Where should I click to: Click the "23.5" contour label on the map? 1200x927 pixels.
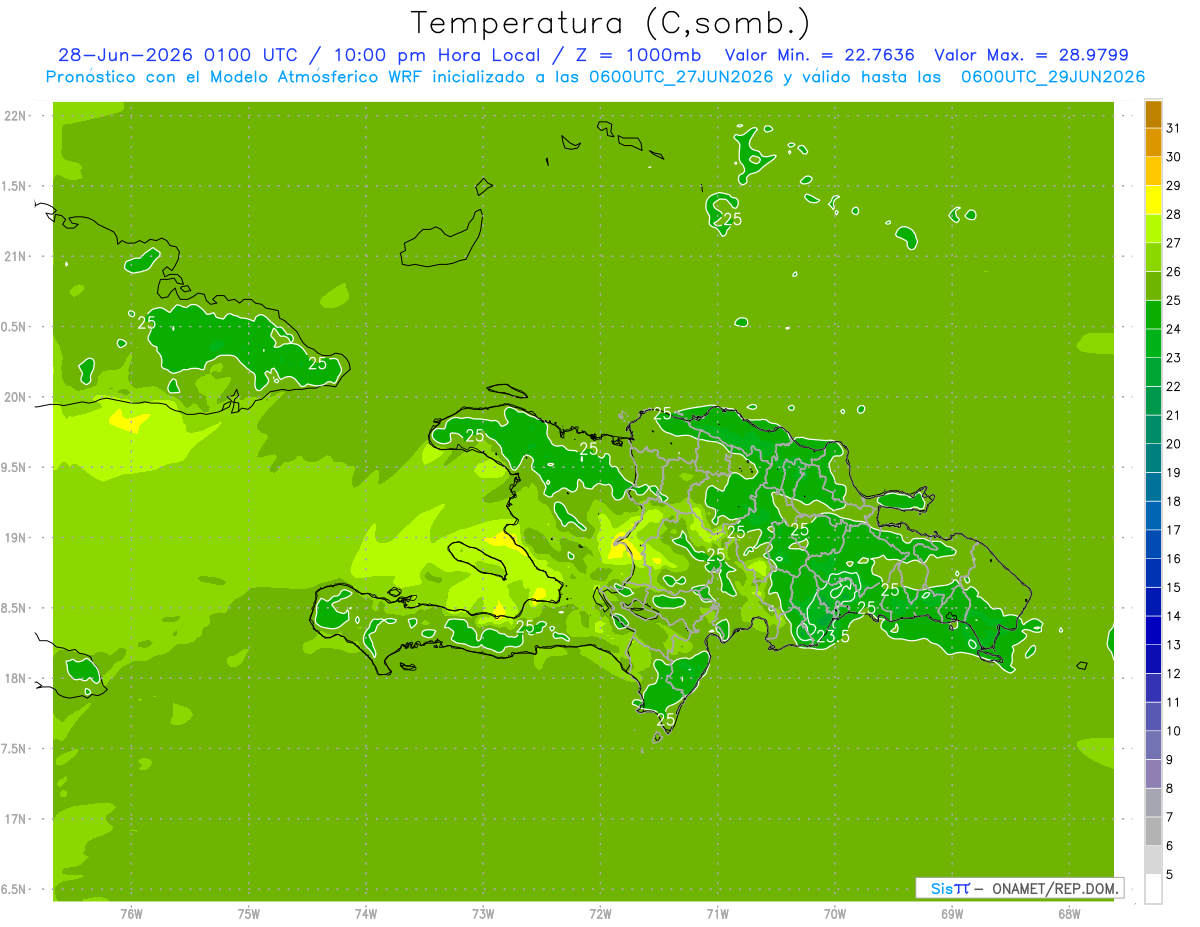(x=833, y=636)
